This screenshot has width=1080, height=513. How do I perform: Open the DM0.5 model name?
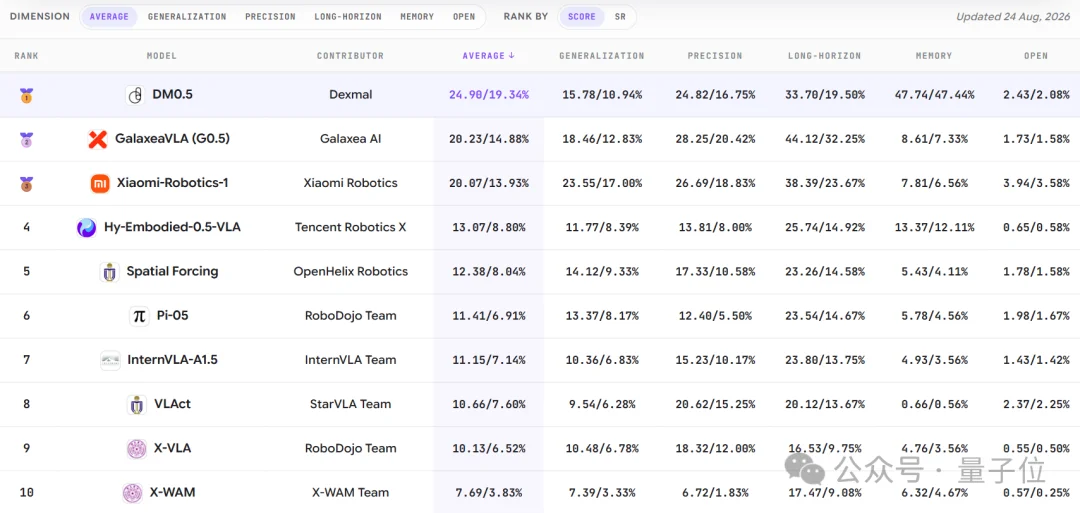coord(173,95)
